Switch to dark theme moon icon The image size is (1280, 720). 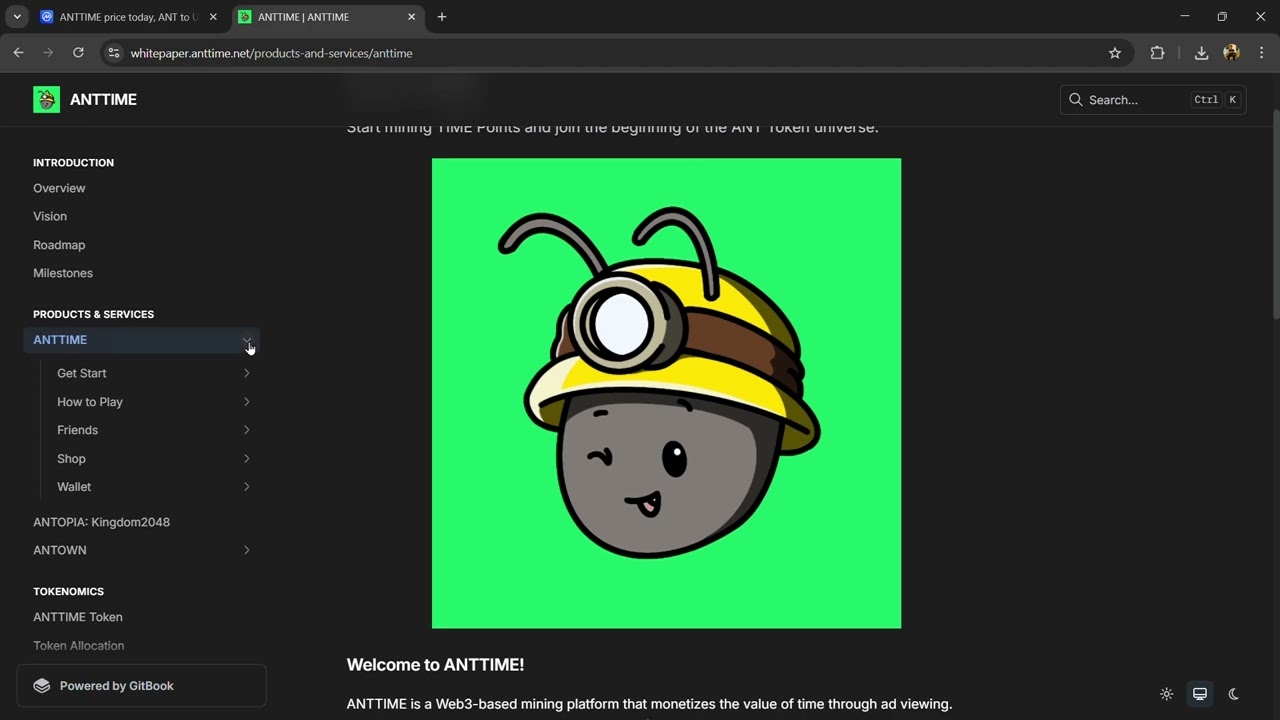point(1234,694)
